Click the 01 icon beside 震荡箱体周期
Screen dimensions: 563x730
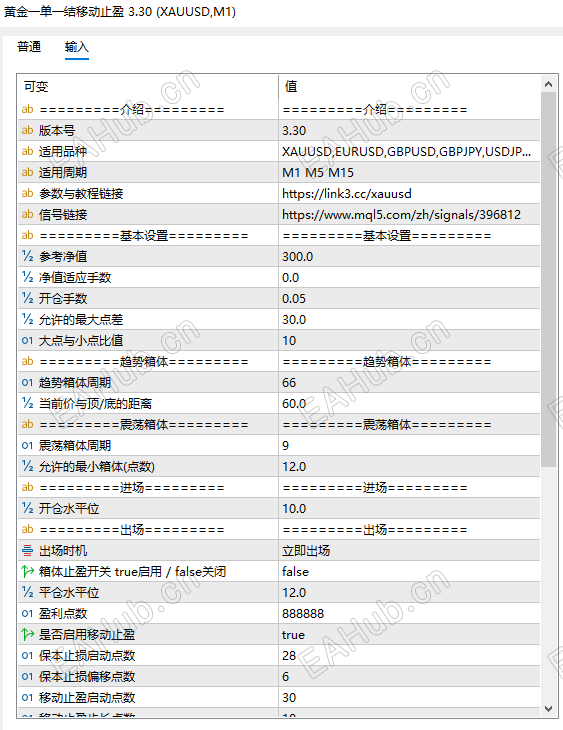[x=27, y=446]
